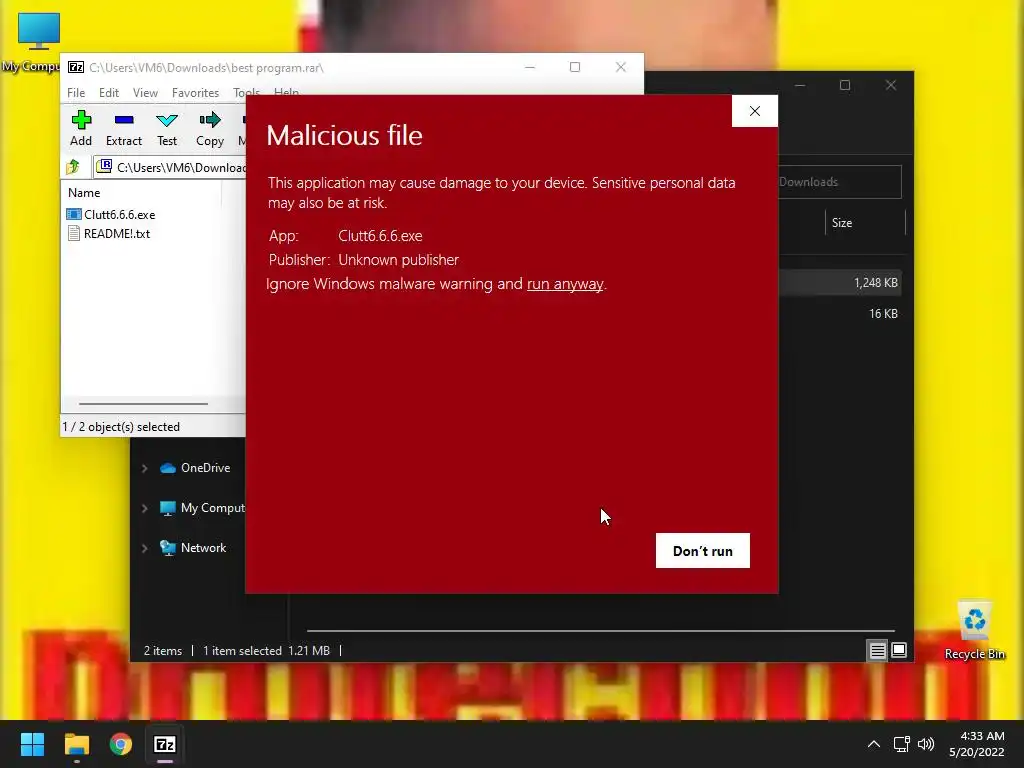Image resolution: width=1024 pixels, height=768 pixels.
Task: Click the Extract icon in 7-Zip
Action: (x=123, y=128)
